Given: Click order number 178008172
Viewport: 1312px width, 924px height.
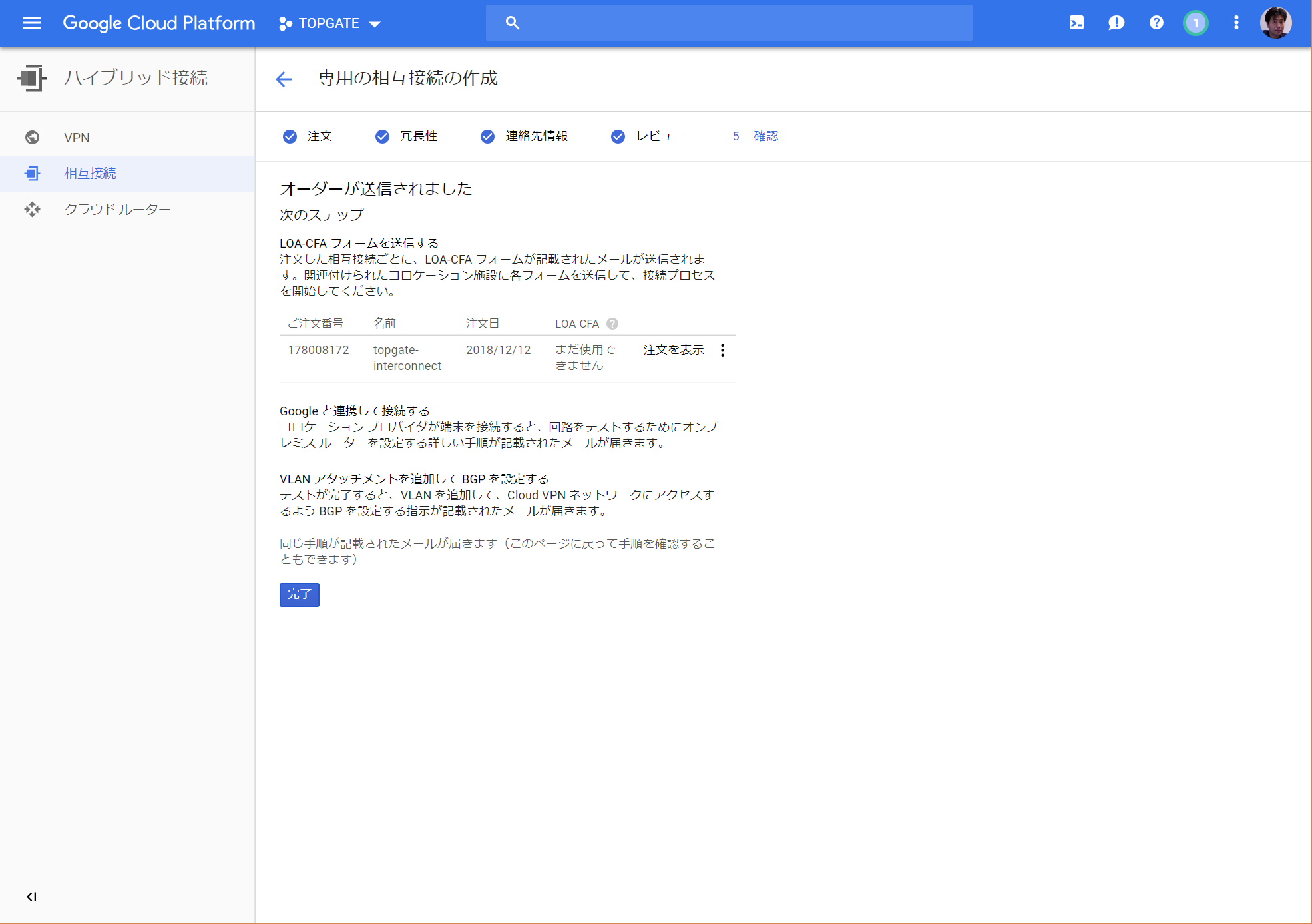Looking at the screenshot, I should click(318, 350).
